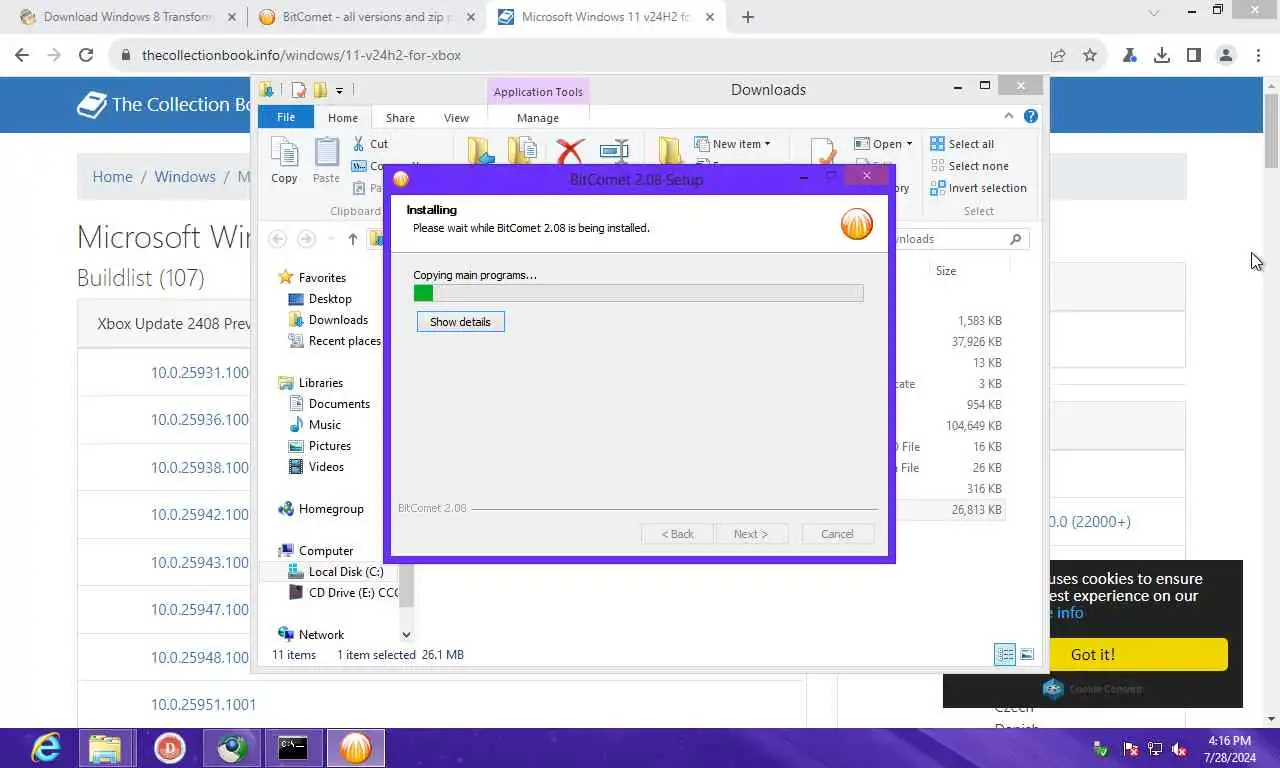
Task: Click the Chrome address bar URL
Action: click(x=301, y=56)
